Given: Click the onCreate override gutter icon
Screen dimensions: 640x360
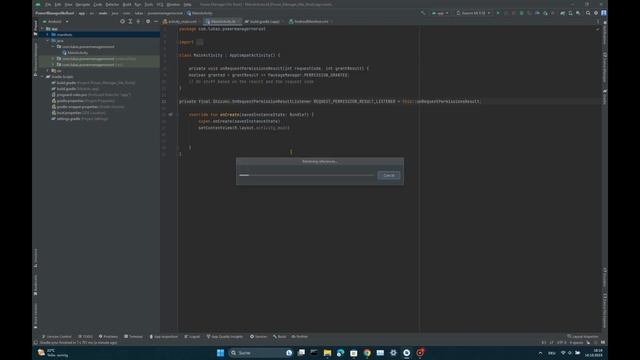Looking at the screenshot, I should (171, 115).
